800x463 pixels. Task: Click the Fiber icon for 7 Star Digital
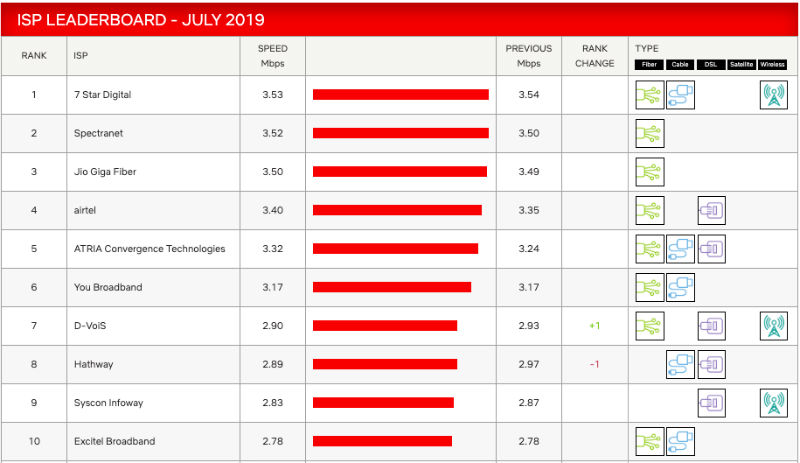[649, 95]
